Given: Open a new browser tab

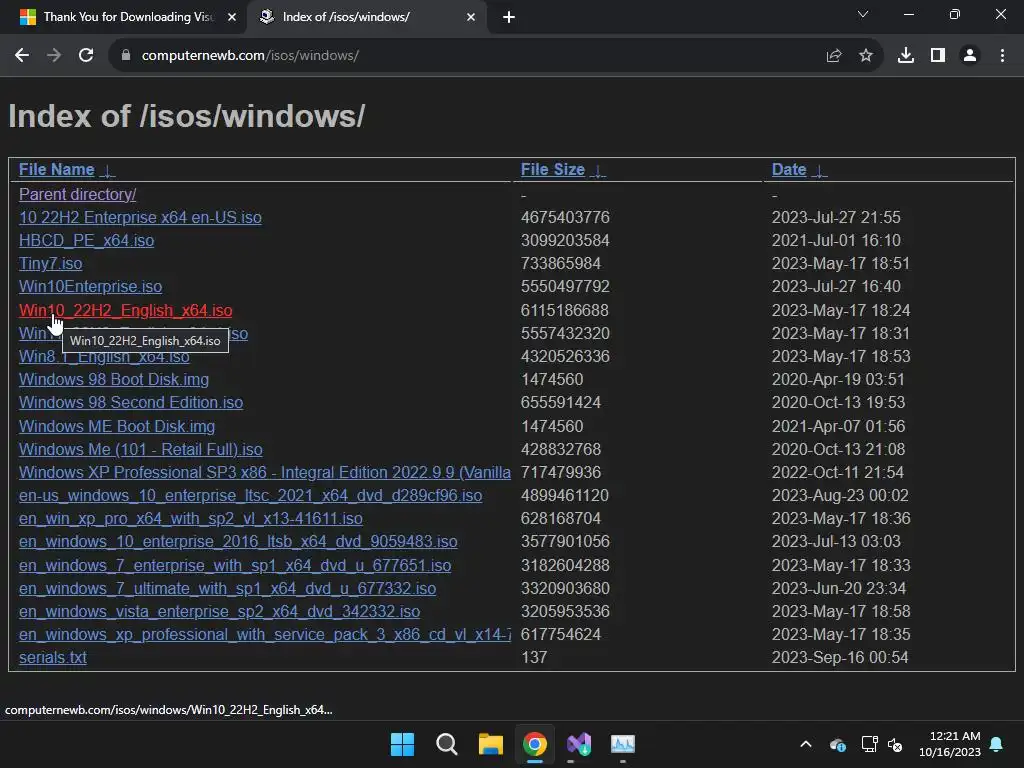Looking at the screenshot, I should tap(509, 17).
